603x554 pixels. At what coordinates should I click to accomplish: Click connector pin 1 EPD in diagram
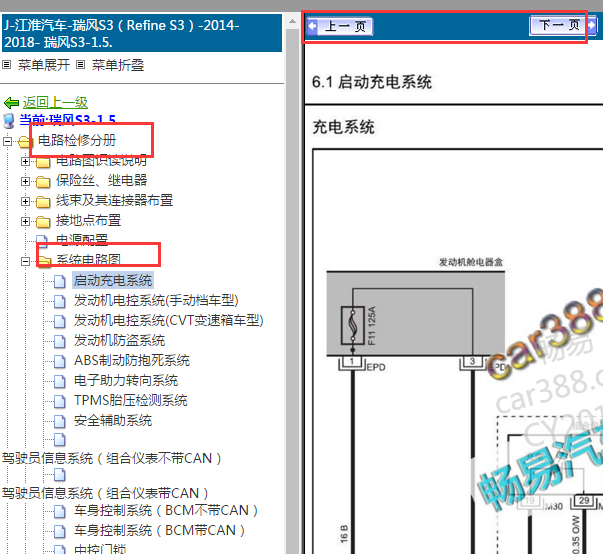(352, 363)
